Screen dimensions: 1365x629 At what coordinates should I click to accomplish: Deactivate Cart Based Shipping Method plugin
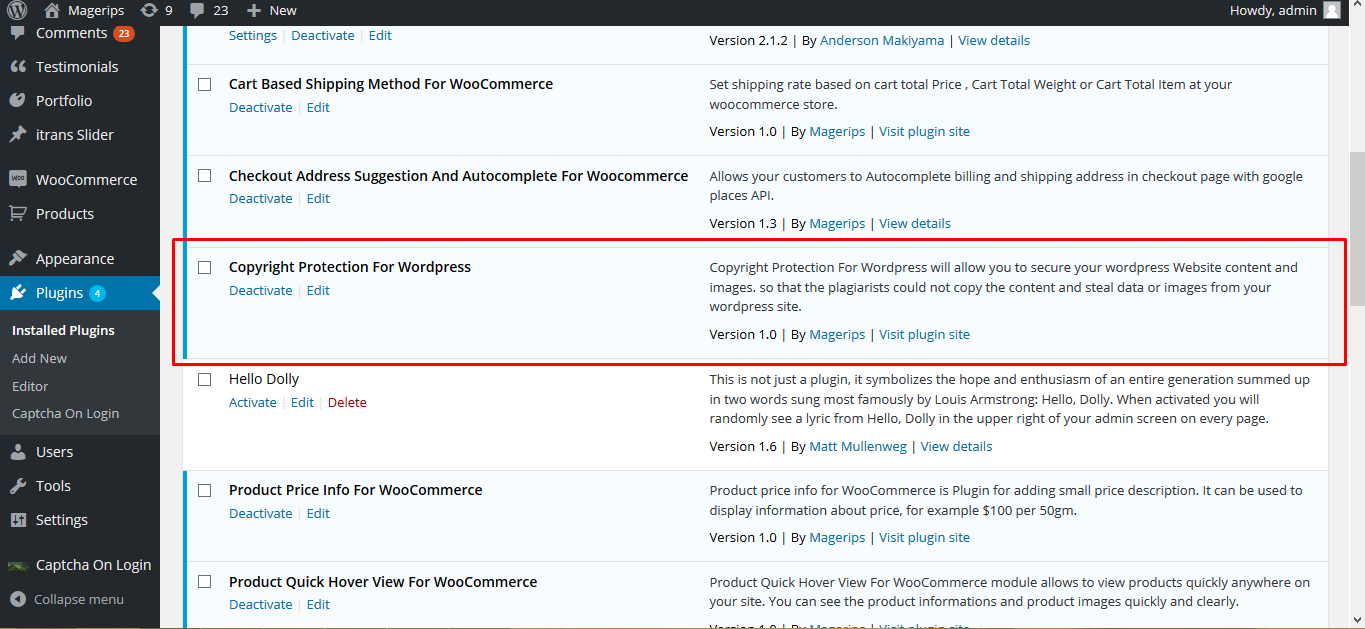261,107
